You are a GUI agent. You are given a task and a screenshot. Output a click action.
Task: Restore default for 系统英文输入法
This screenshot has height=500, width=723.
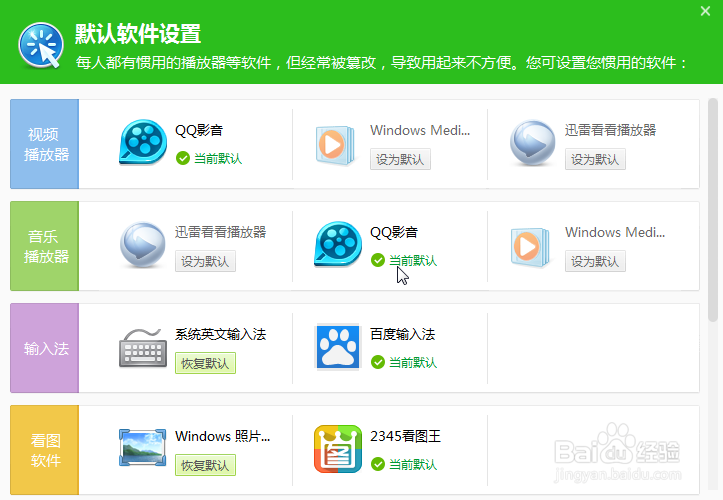click(205, 363)
